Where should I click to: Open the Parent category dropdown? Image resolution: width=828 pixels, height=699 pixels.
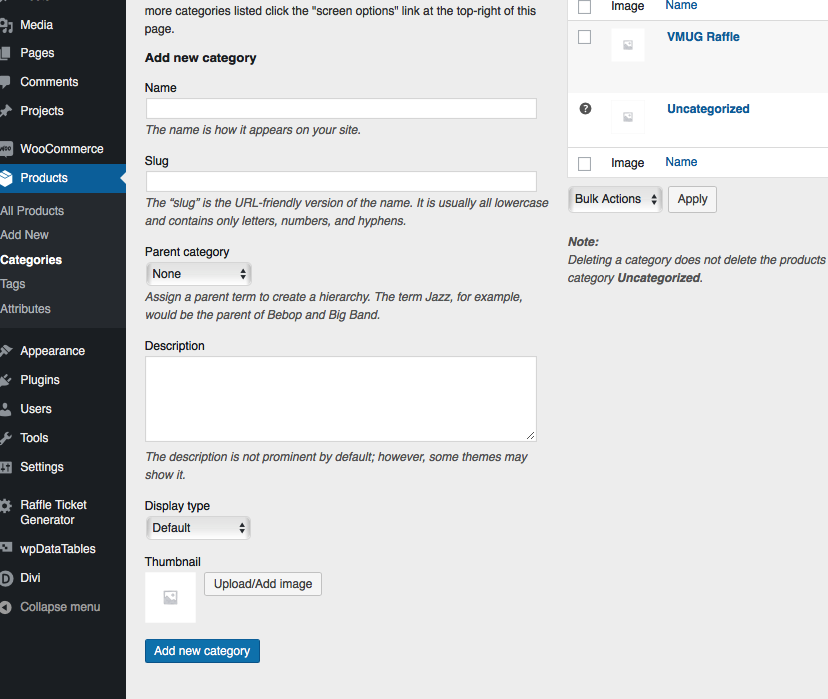(x=198, y=274)
